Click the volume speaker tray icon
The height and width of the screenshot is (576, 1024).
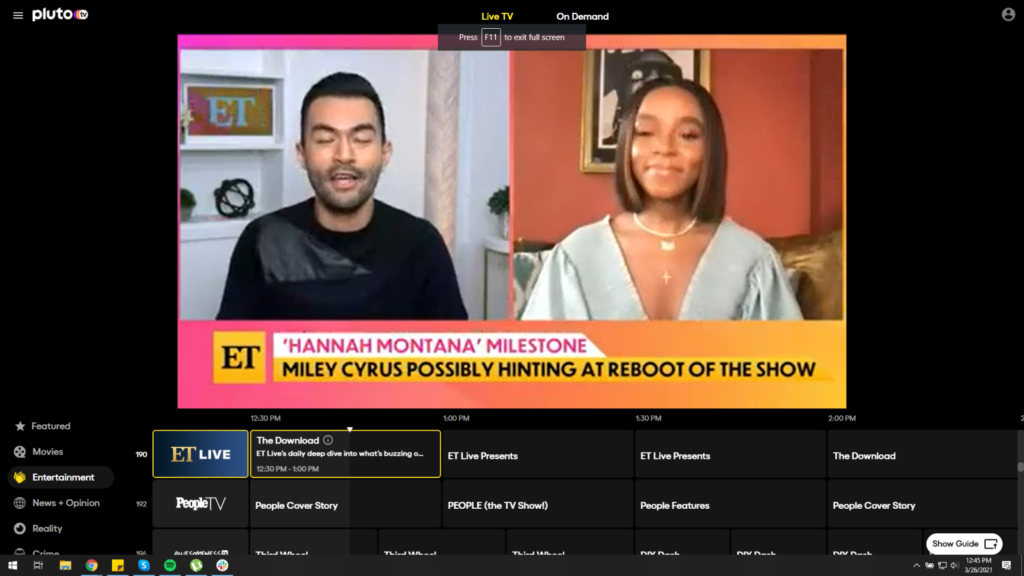tap(955, 566)
